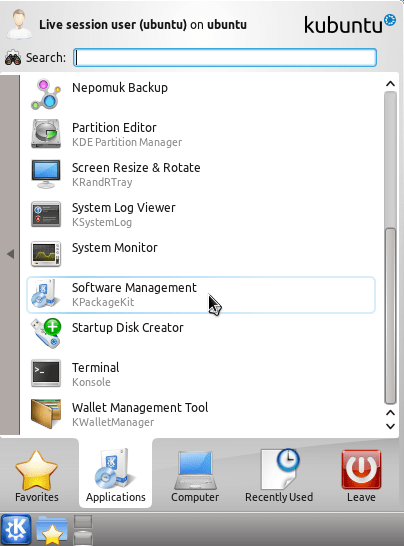Select the 'Terminal' entry text
Screen dimensions: 404x546
(95, 368)
